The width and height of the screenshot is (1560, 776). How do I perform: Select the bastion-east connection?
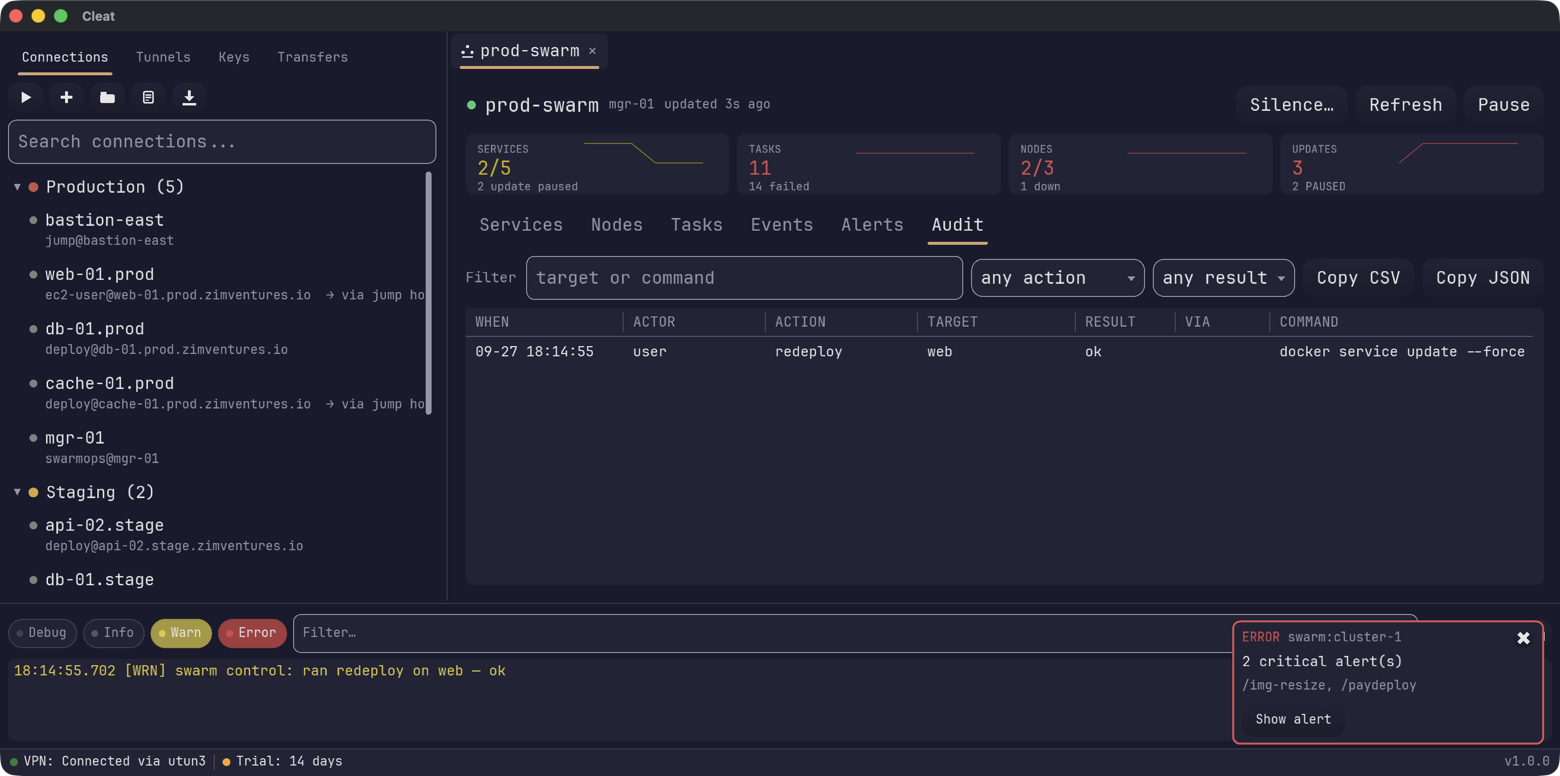(x=222, y=229)
